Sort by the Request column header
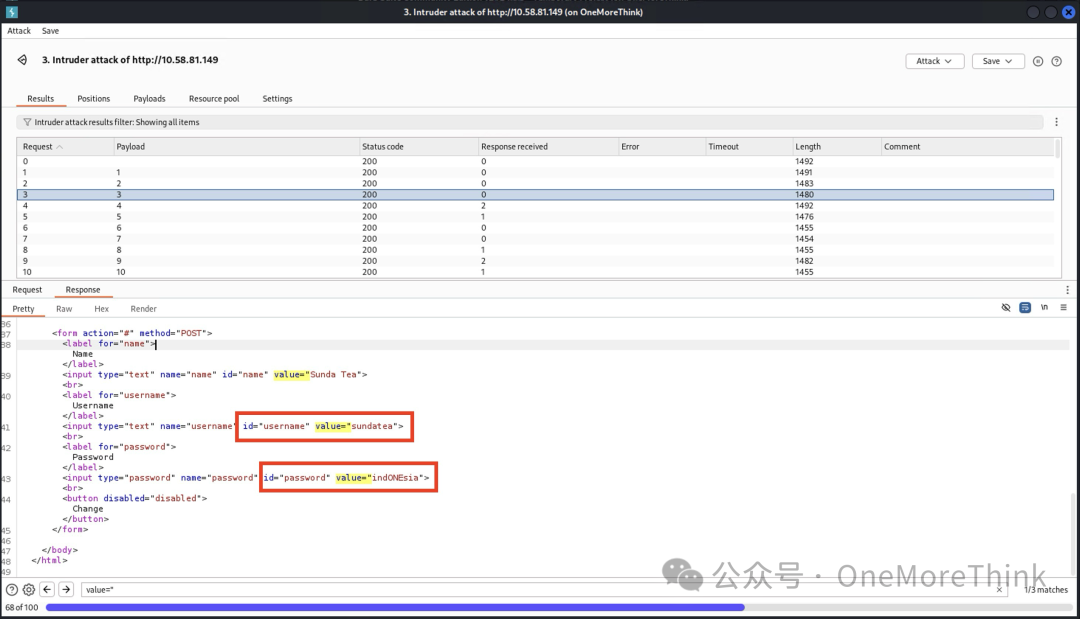Viewport: 1080px width, 619px height. (x=65, y=147)
